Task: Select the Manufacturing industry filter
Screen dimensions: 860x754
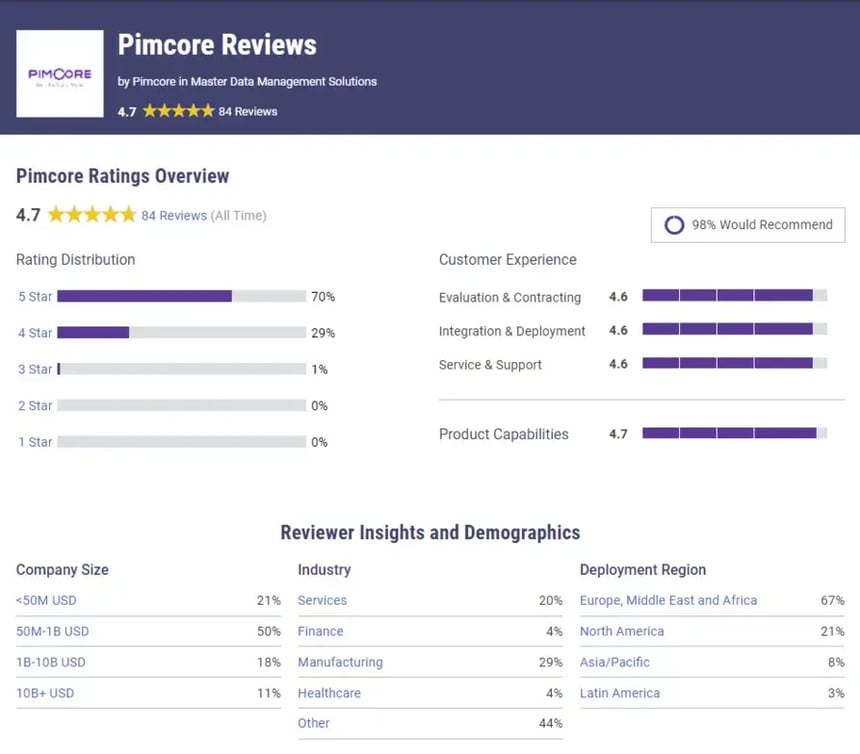Action: [x=340, y=662]
